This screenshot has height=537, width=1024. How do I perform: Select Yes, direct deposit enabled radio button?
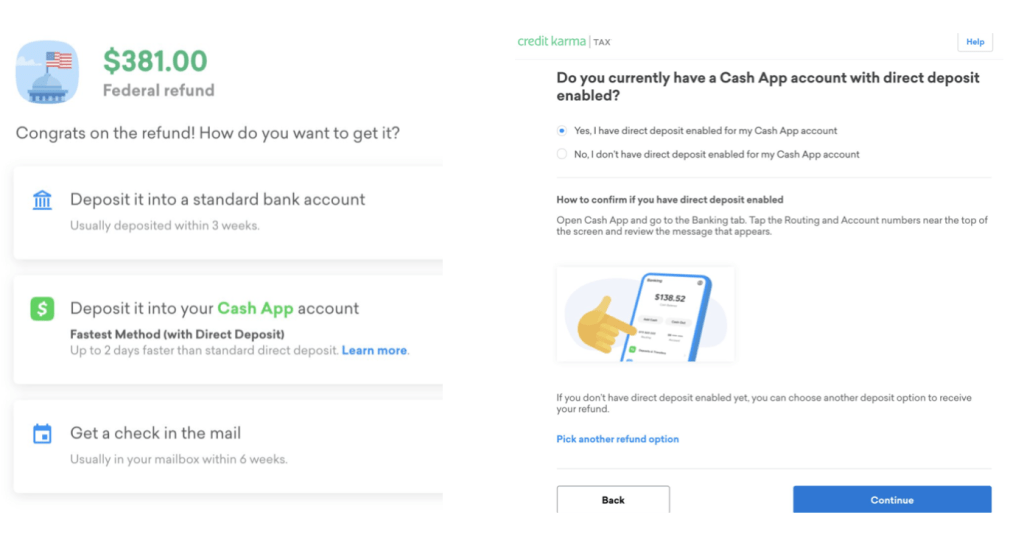[561, 131]
